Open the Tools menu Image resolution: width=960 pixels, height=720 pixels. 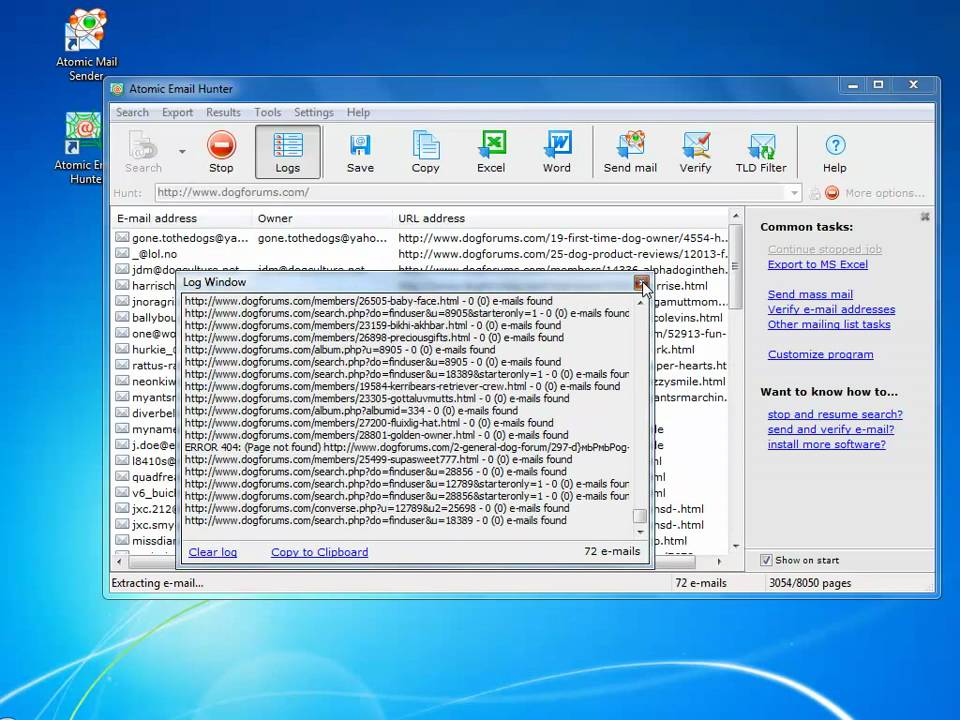(268, 113)
